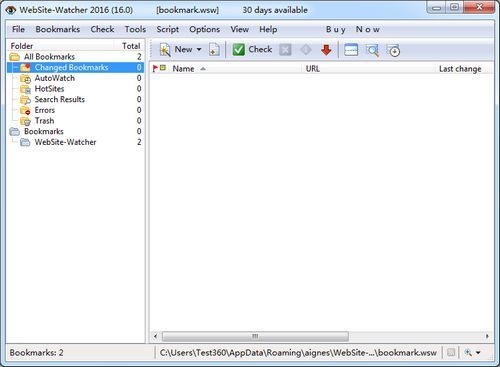
Task: Open the Options menu
Action: (x=204, y=29)
